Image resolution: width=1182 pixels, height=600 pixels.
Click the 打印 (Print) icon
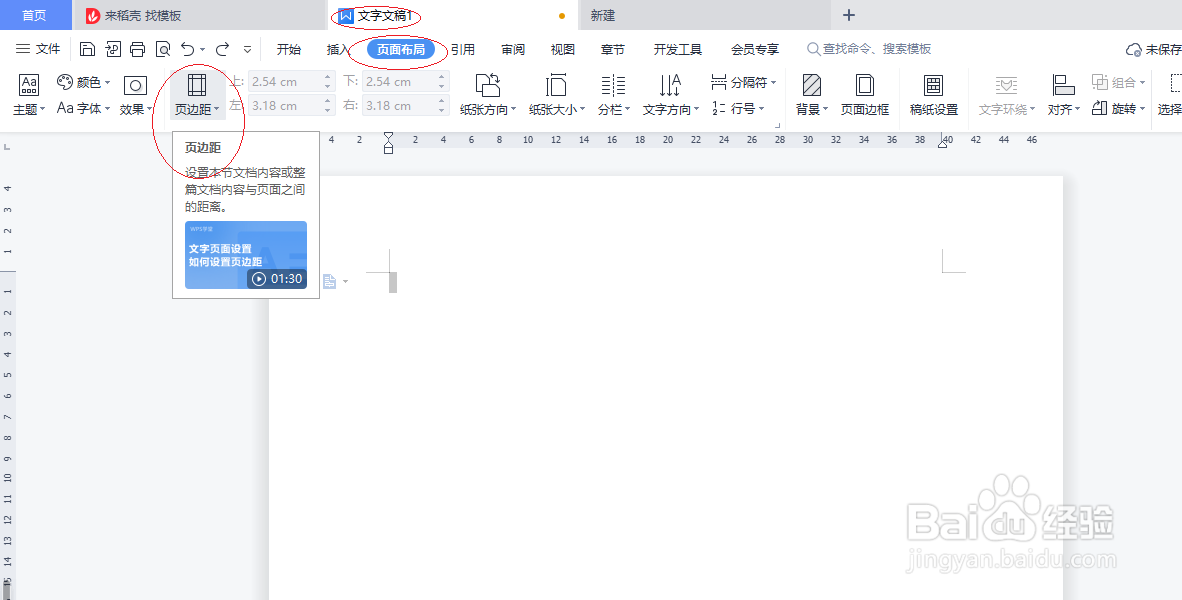click(x=137, y=47)
